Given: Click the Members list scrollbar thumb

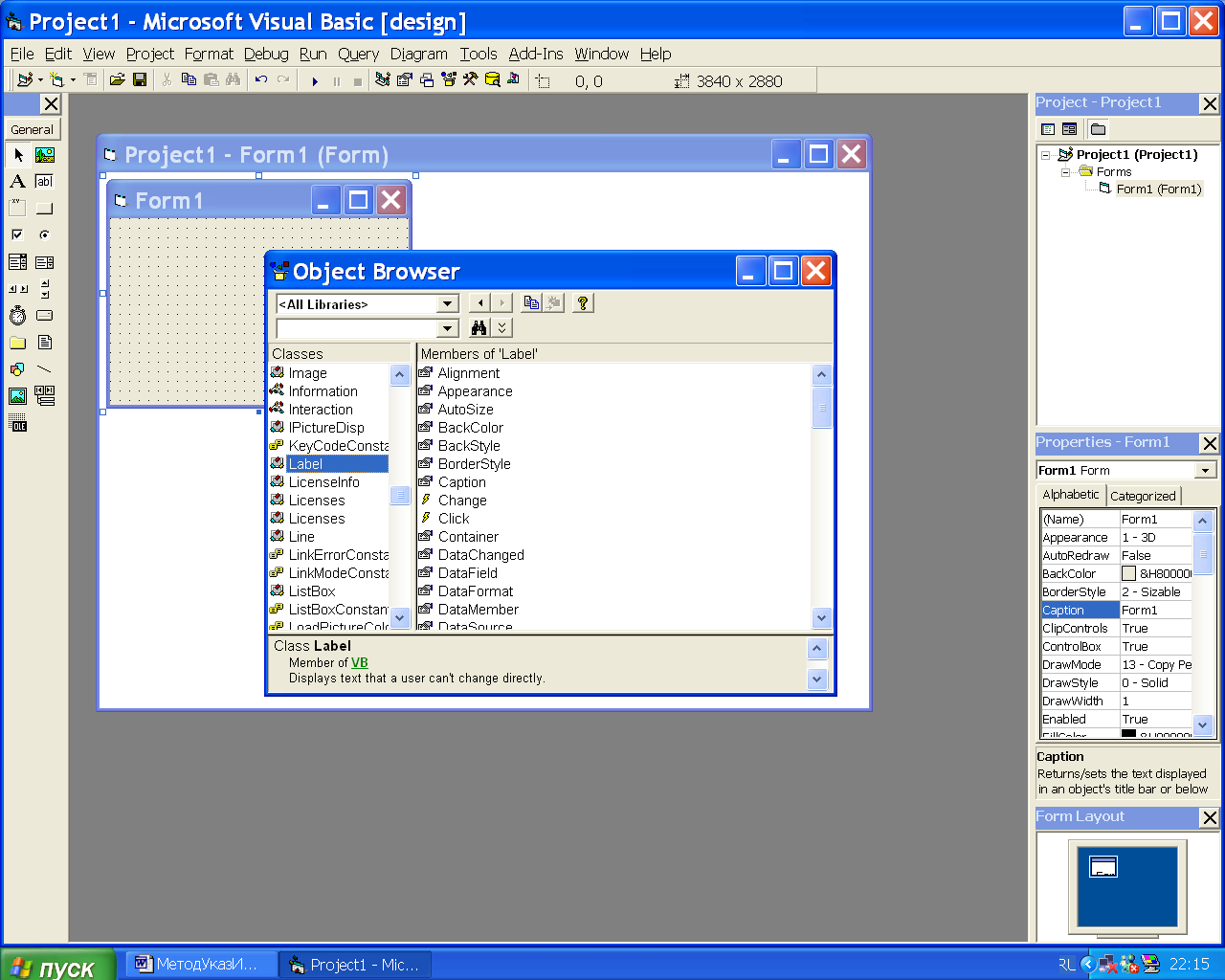Looking at the screenshot, I should point(821,407).
